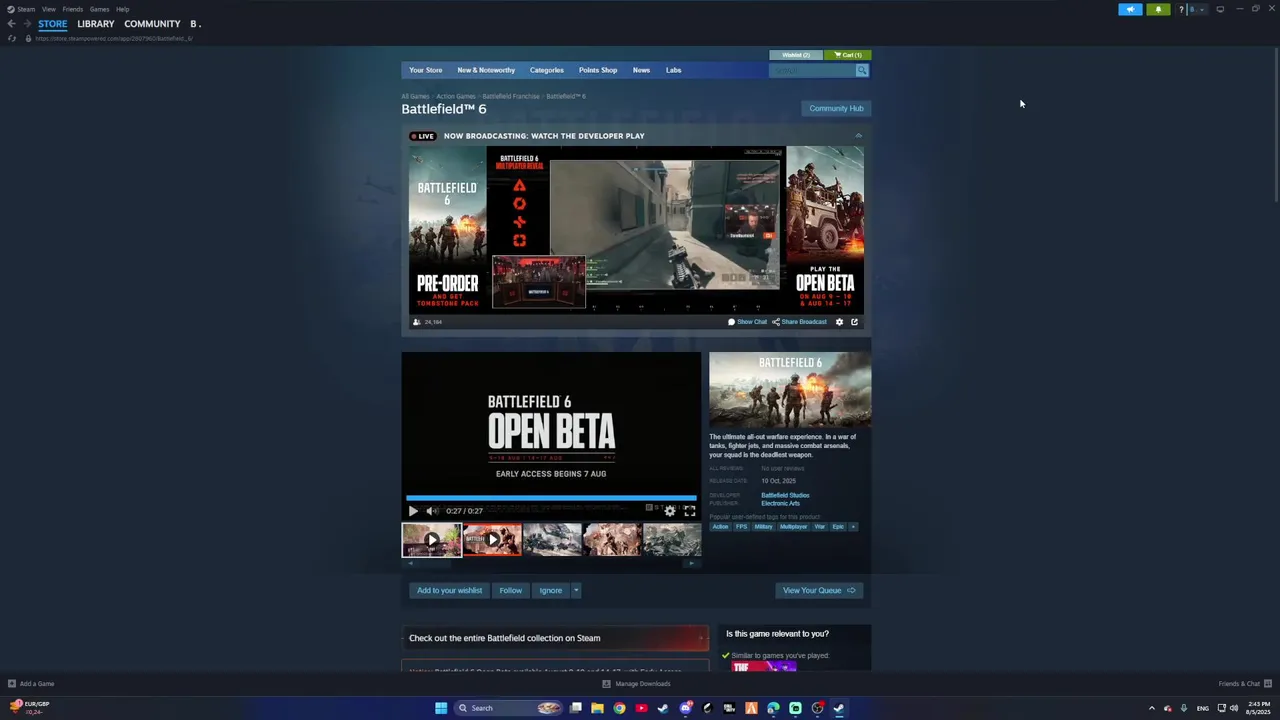Open Your Store menu
The height and width of the screenshot is (720, 1280).
pos(425,70)
